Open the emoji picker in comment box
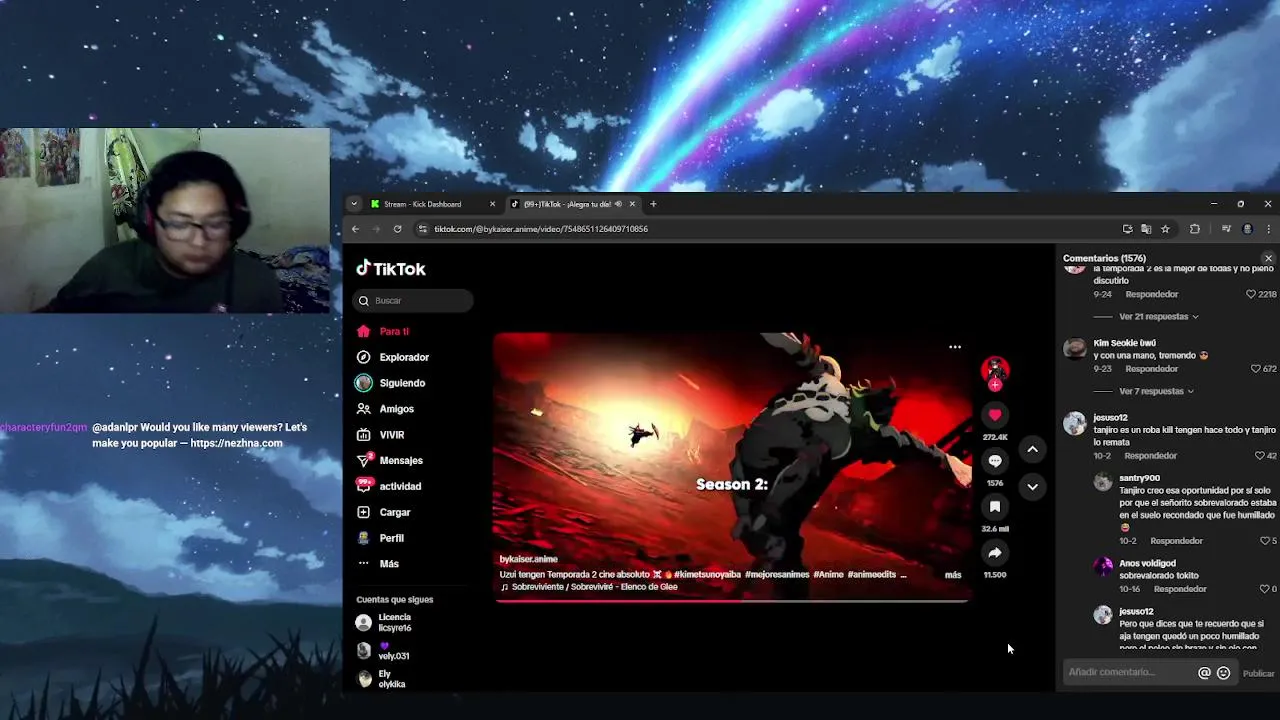The image size is (1280, 720). click(1223, 673)
